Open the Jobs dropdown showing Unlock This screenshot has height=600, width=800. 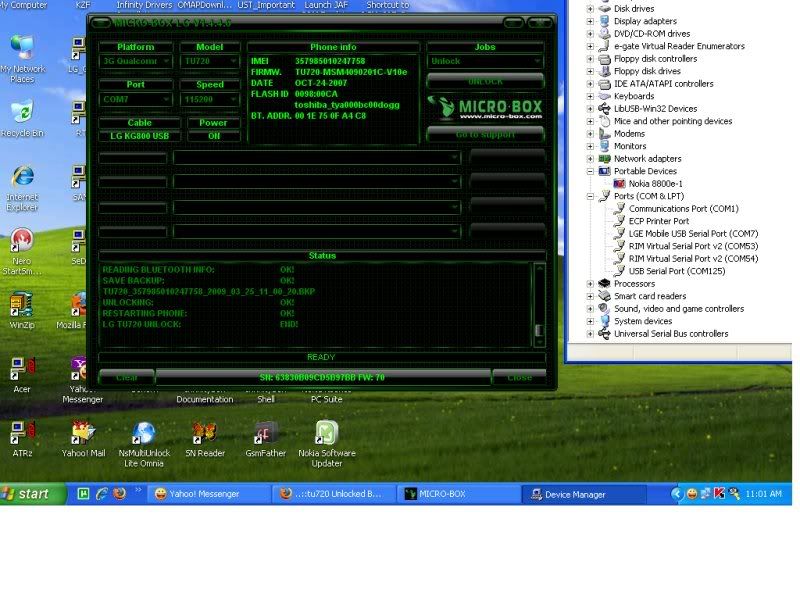click(x=485, y=61)
